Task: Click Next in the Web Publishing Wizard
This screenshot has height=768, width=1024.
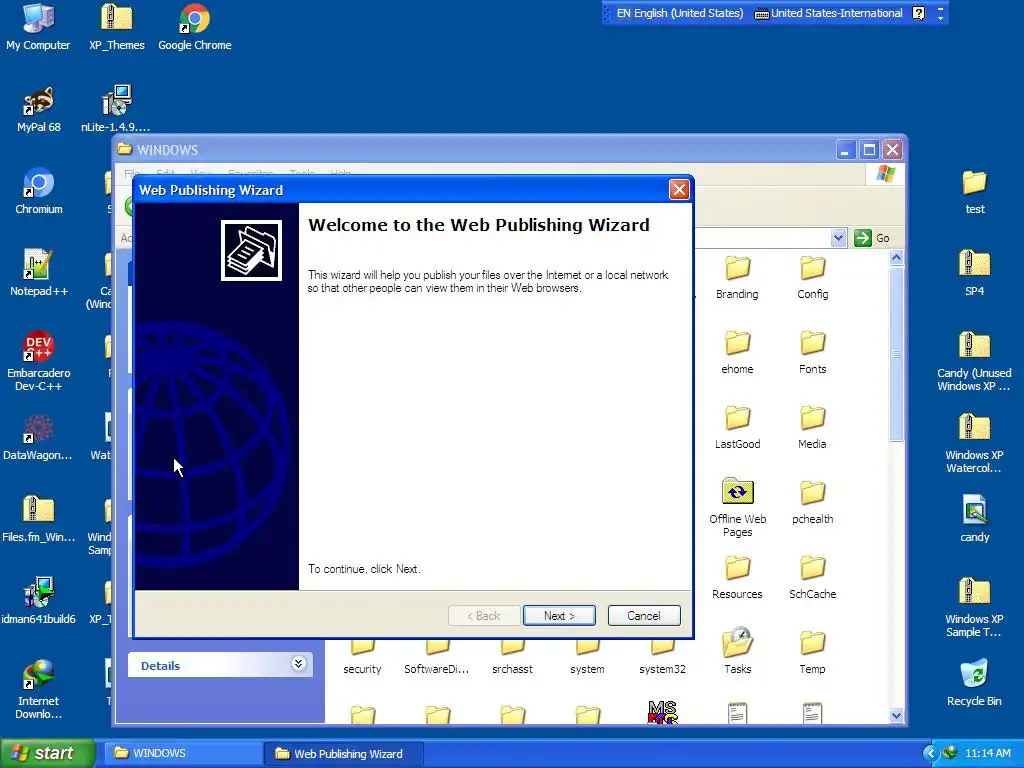Action: pos(559,616)
